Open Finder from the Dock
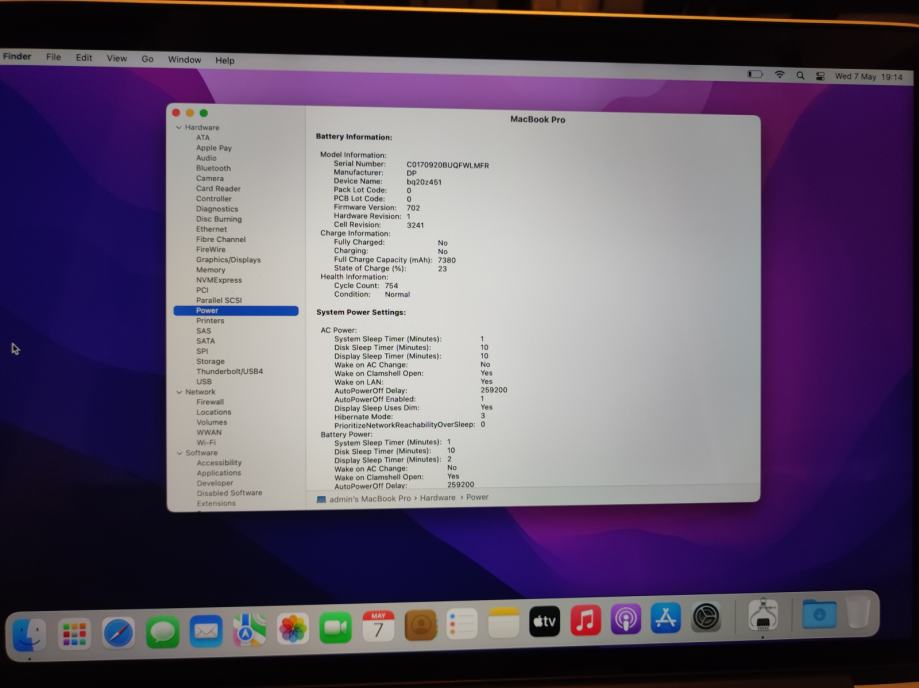Screen dimensions: 919x688 (29, 635)
